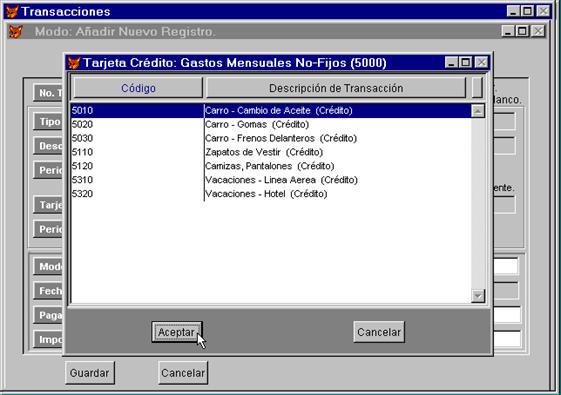Click the Desc label button in background form
This screenshot has height=395, width=561.
[48, 146]
